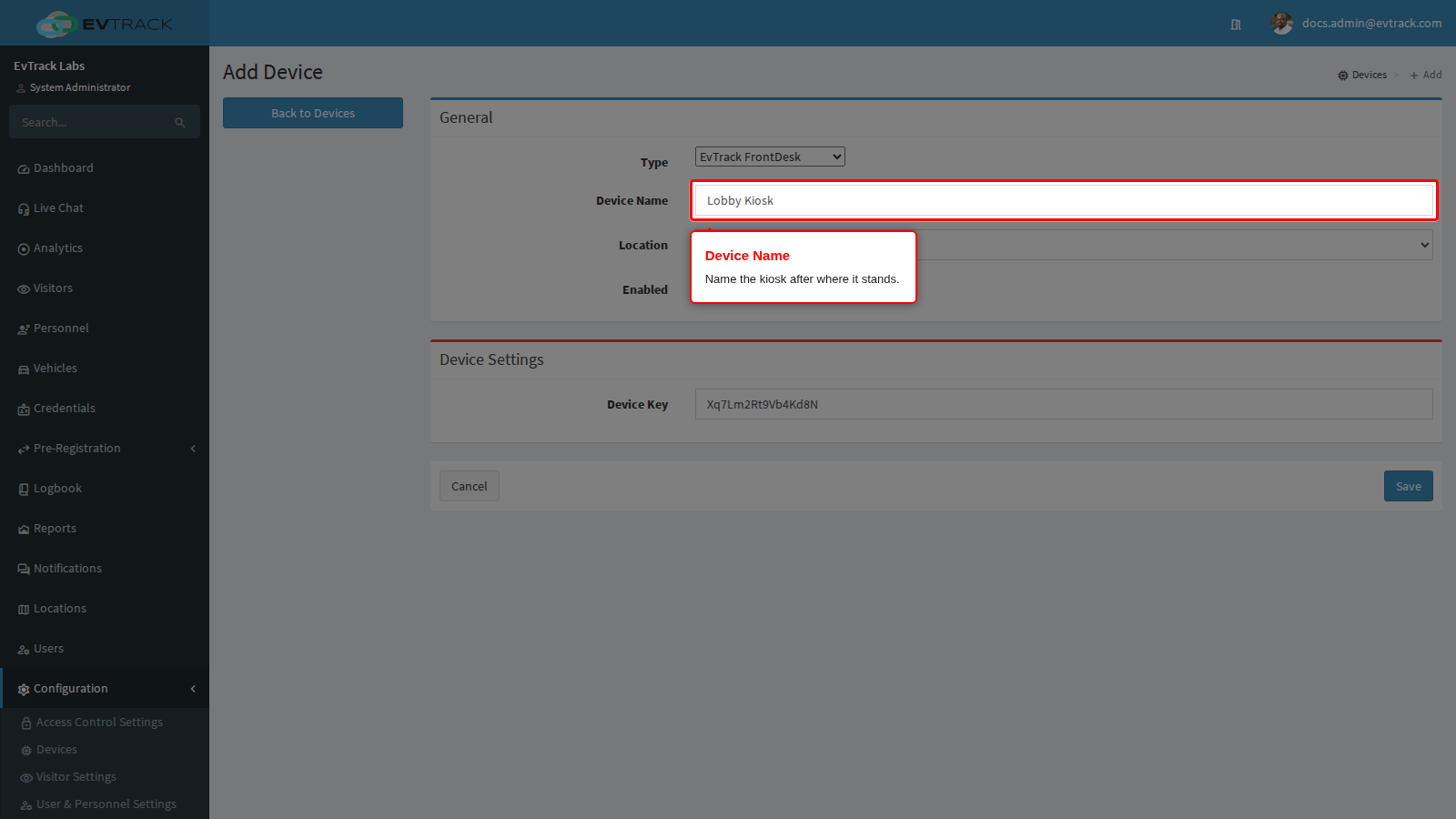Click docs.admin@evtrack.com account name
1456x819 pixels.
(x=1371, y=24)
